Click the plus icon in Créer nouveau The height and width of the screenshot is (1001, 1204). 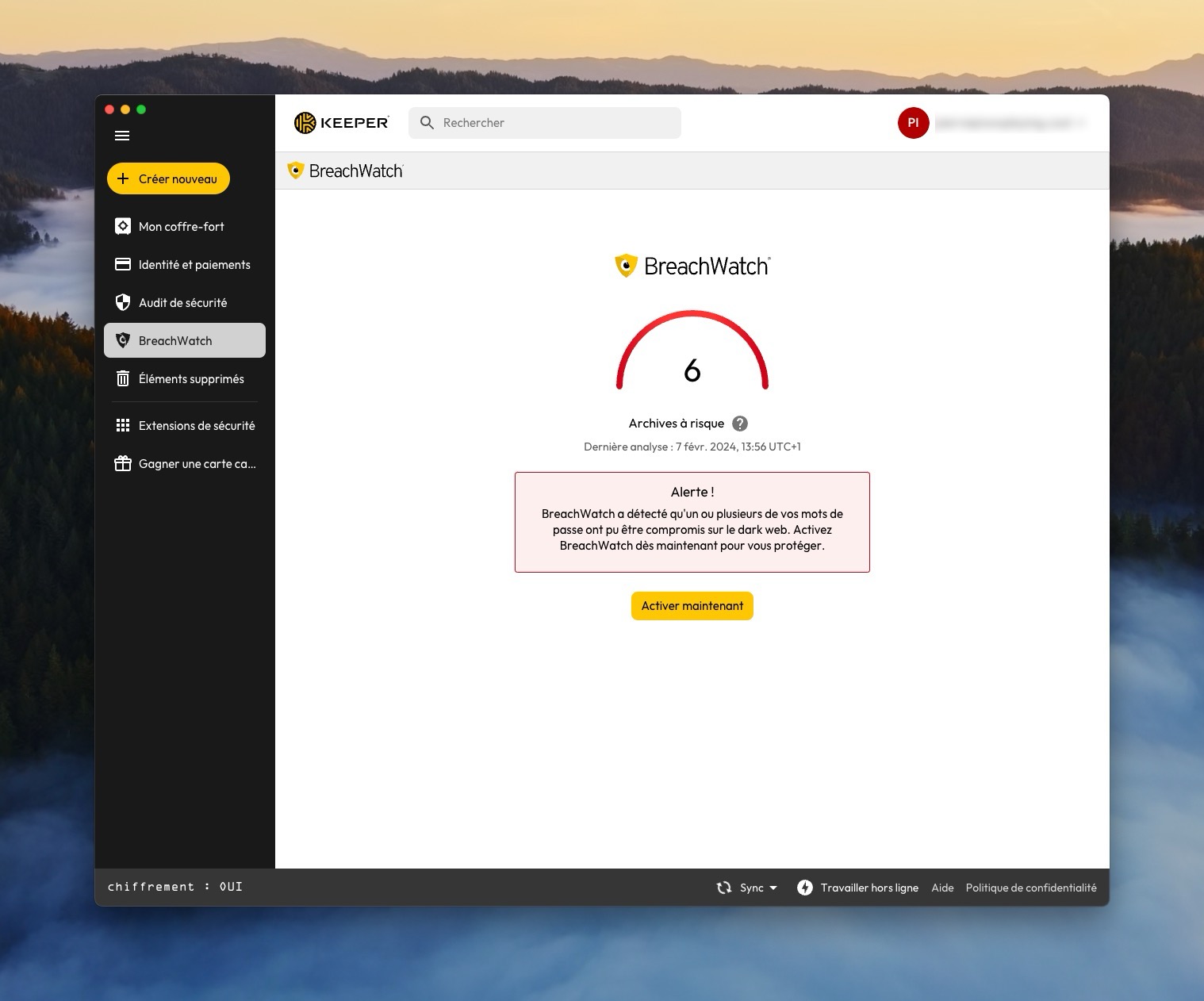click(123, 178)
